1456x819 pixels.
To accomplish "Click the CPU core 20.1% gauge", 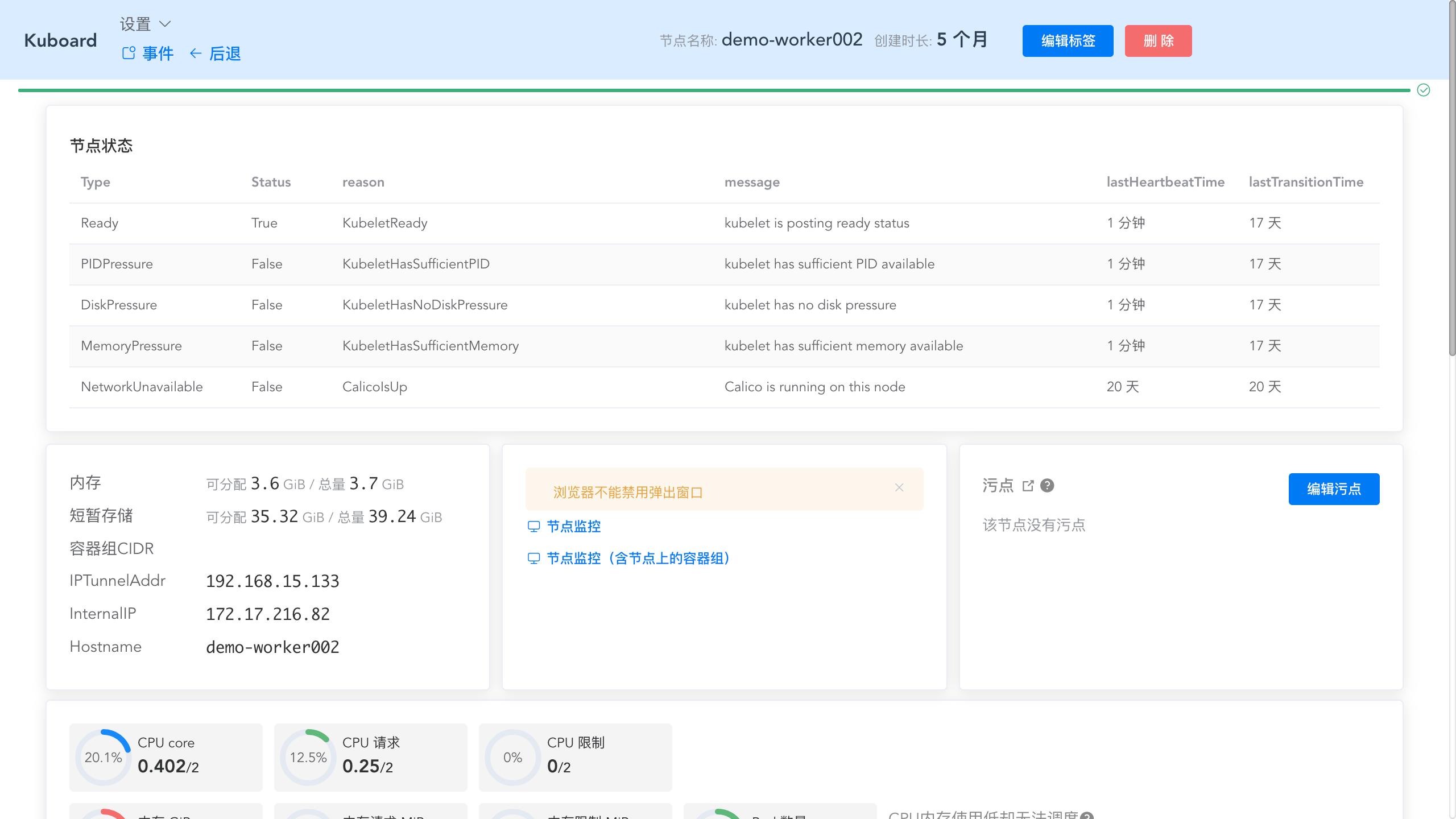I will (103, 758).
